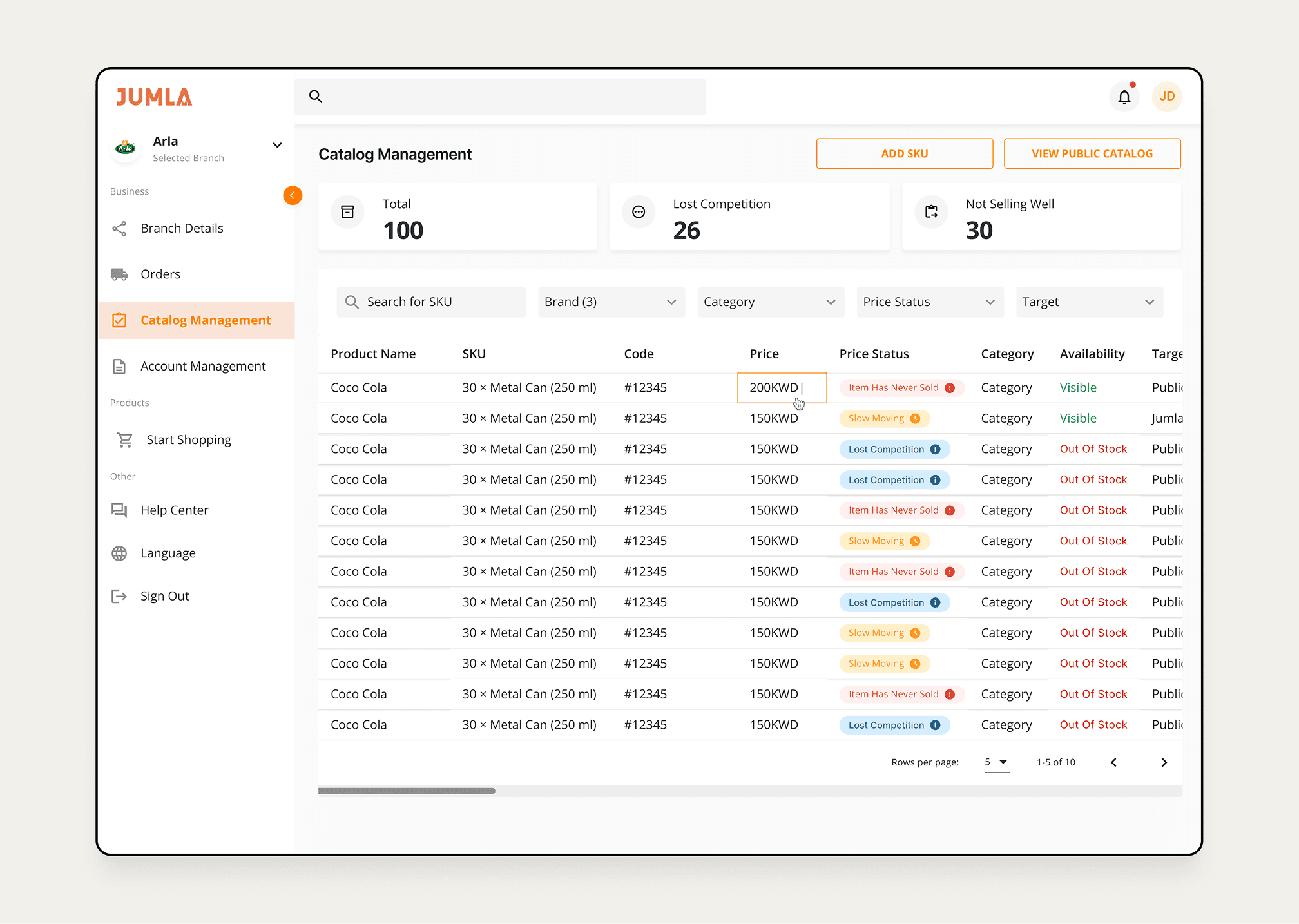The image size is (1299, 924).
Task: Click the Search for SKU field
Action: click(431, 302)
